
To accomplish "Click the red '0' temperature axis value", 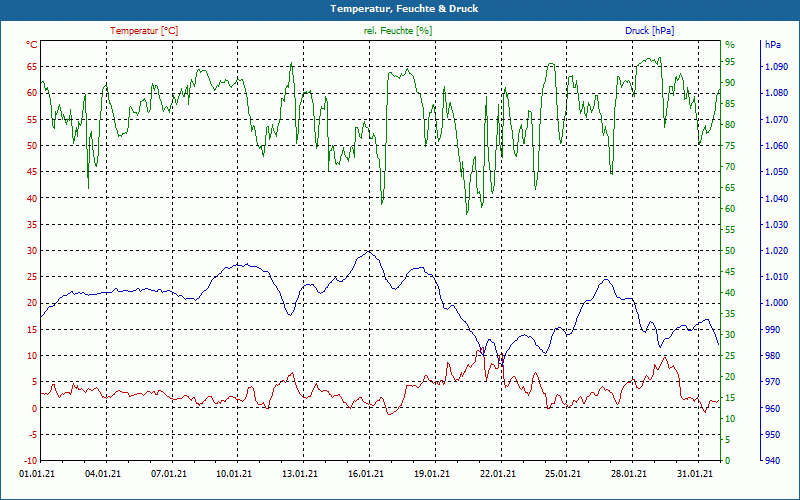I will (35, 408).
